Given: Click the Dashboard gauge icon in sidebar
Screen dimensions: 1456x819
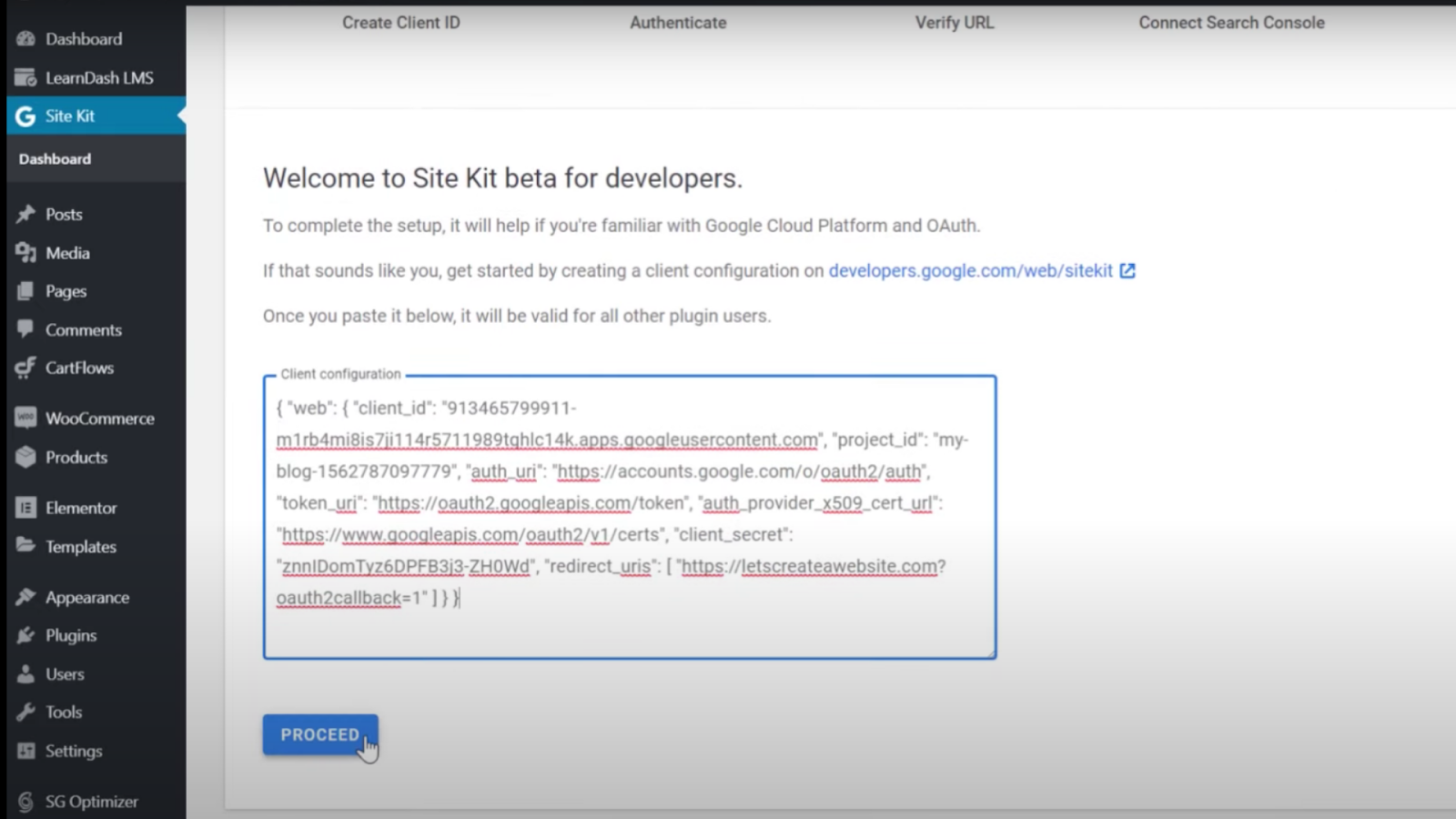Looking at the screenshot, I should click(x=25, y=39).
